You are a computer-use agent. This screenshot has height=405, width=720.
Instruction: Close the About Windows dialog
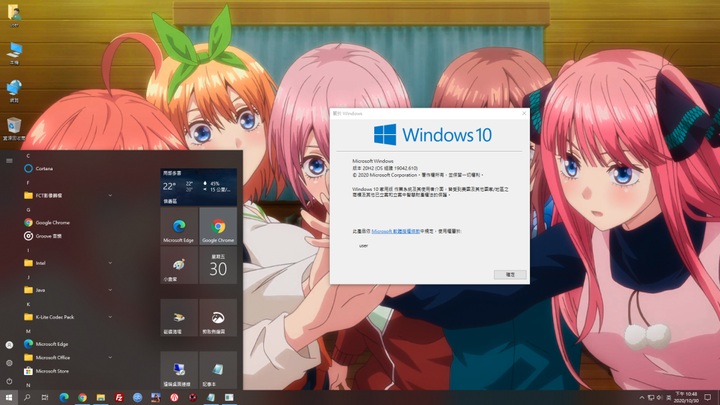pos(524,113)
